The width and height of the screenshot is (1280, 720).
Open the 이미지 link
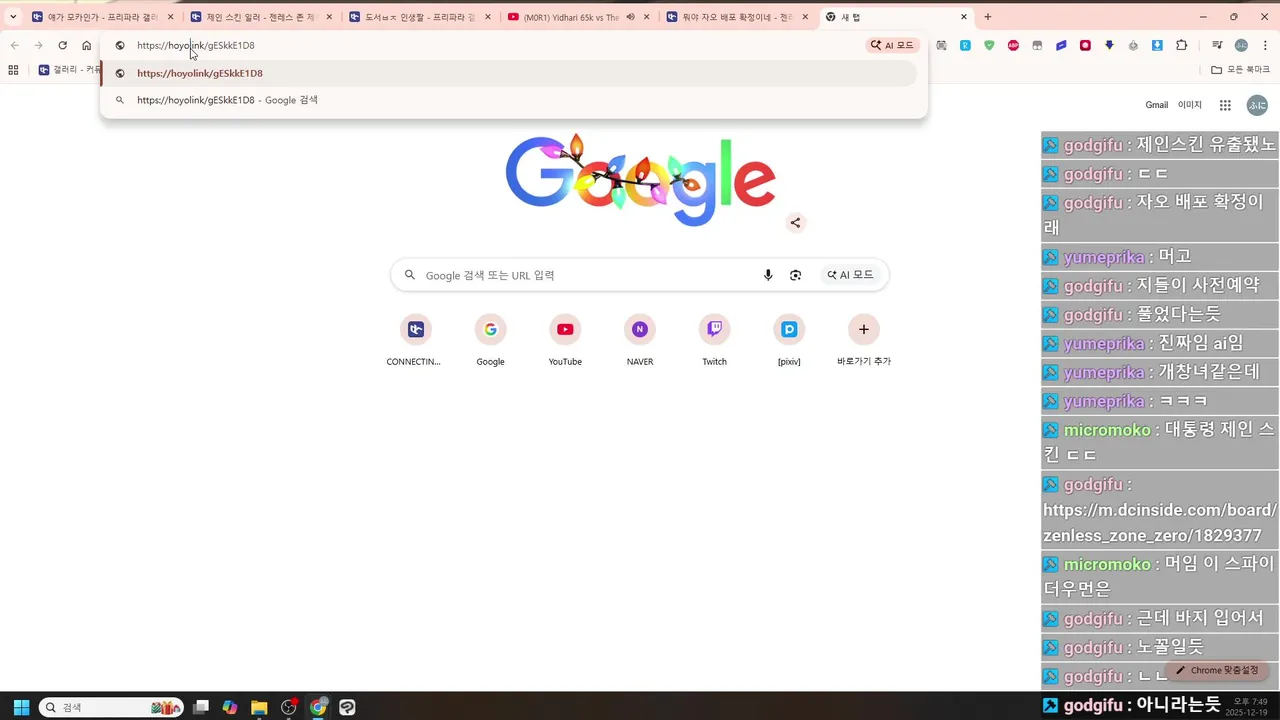(x=1190, y=105)
